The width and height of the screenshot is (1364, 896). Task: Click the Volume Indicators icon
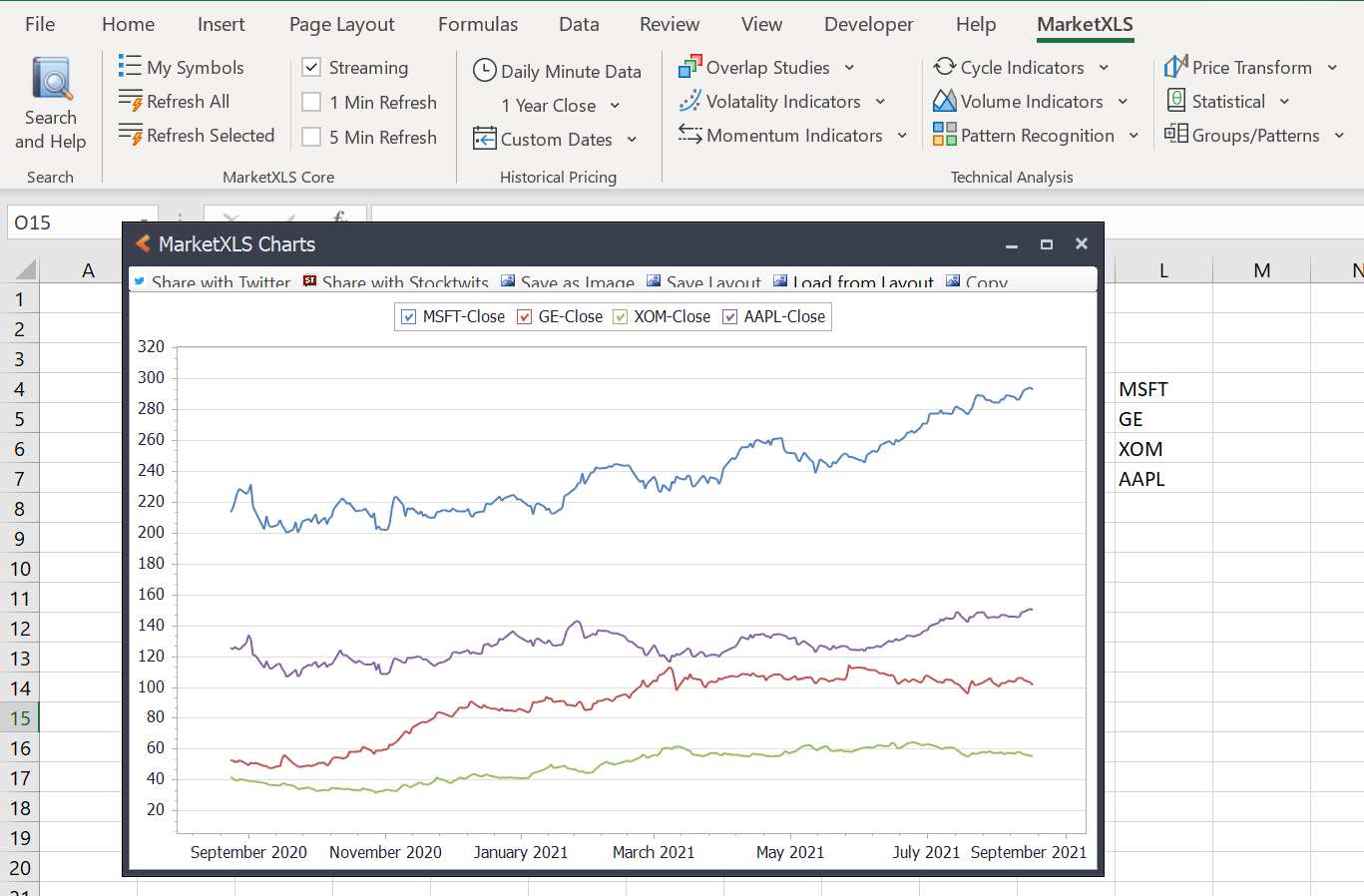point(944,101)
